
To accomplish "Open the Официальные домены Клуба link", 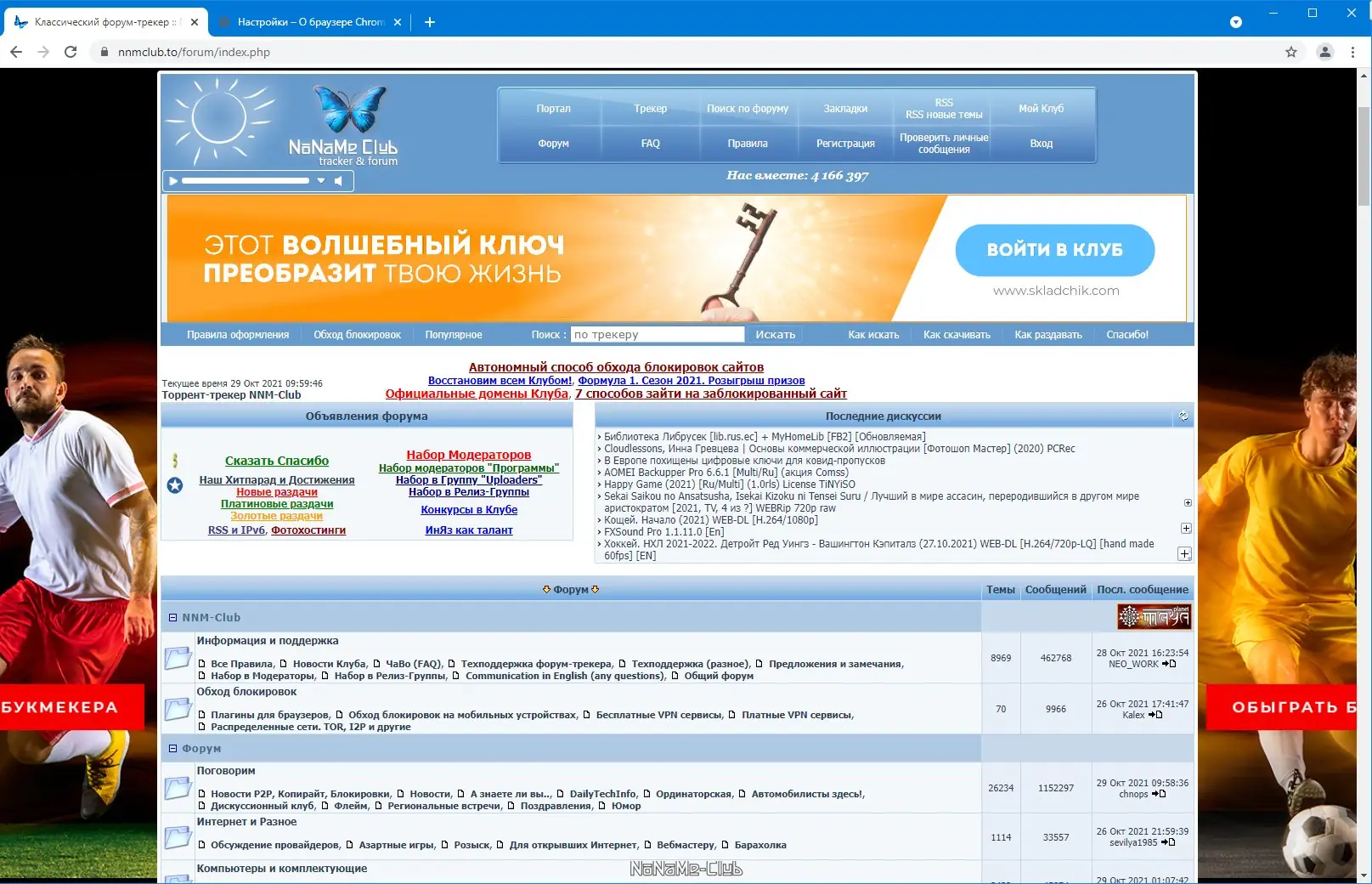I will click(x=476, y=394).
